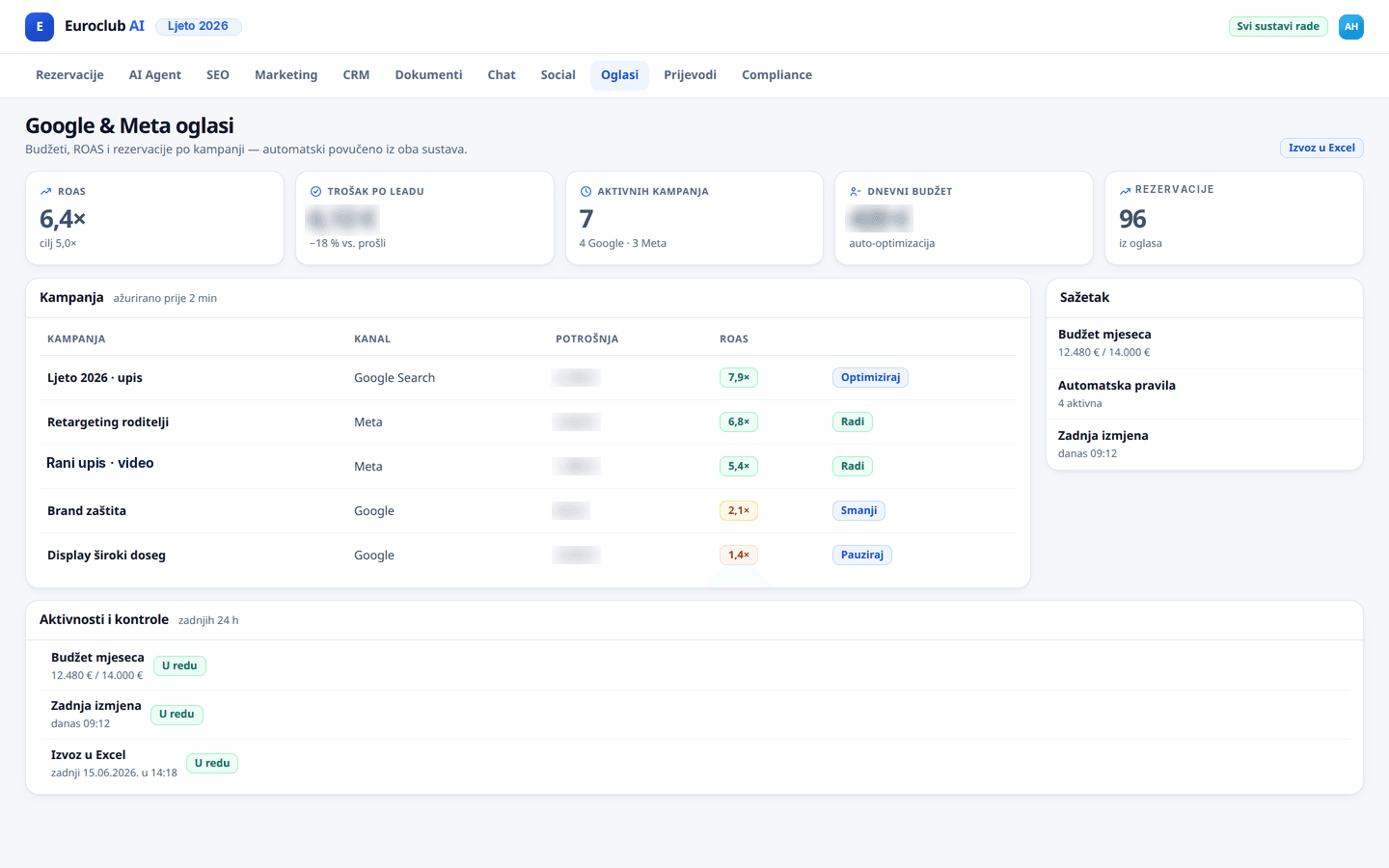
Task: Click the POTROŠNJA column header
Action: (x=586, y=339)
